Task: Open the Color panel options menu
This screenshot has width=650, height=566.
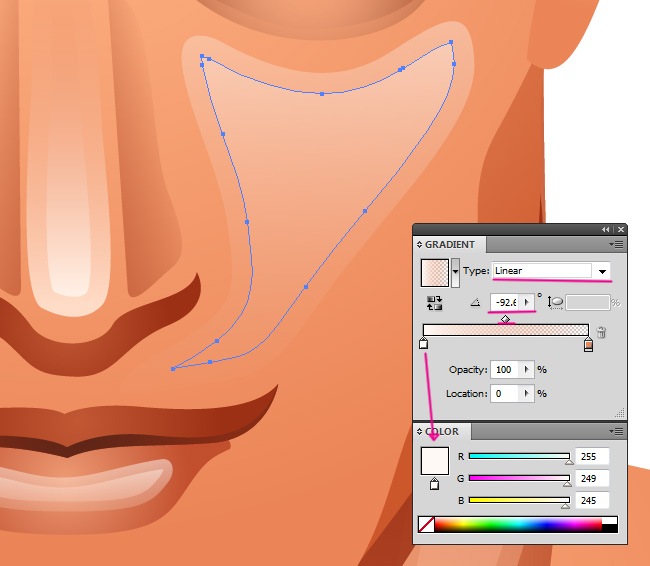Action: [617, 431]
